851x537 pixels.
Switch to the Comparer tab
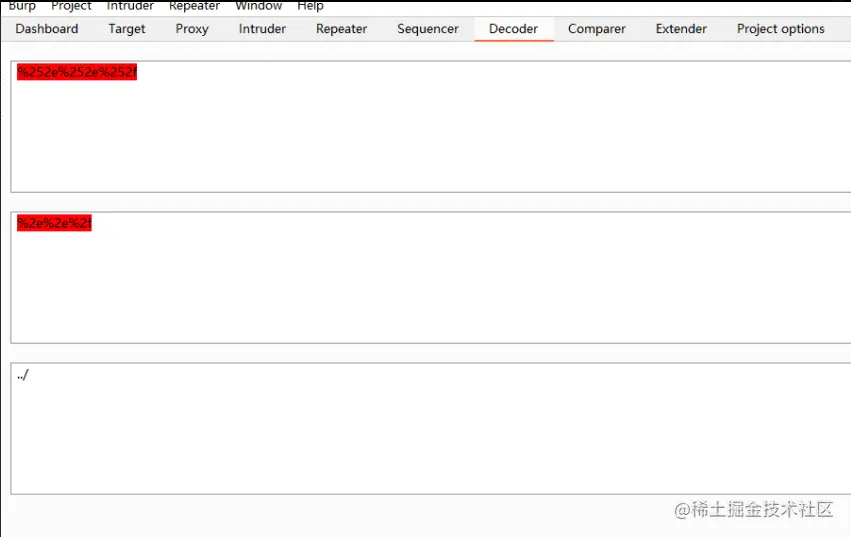[x=596, y=29]
